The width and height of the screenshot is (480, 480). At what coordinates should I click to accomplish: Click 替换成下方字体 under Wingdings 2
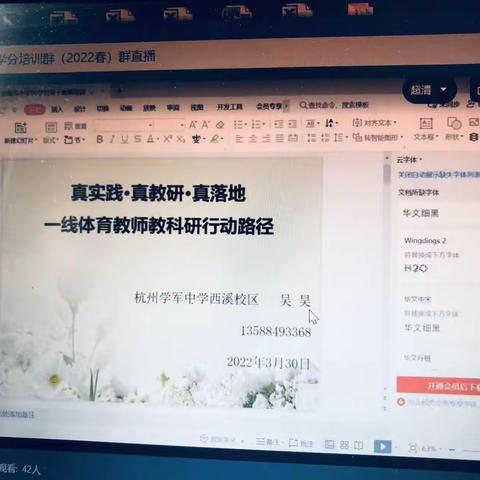tap(432, 255)
